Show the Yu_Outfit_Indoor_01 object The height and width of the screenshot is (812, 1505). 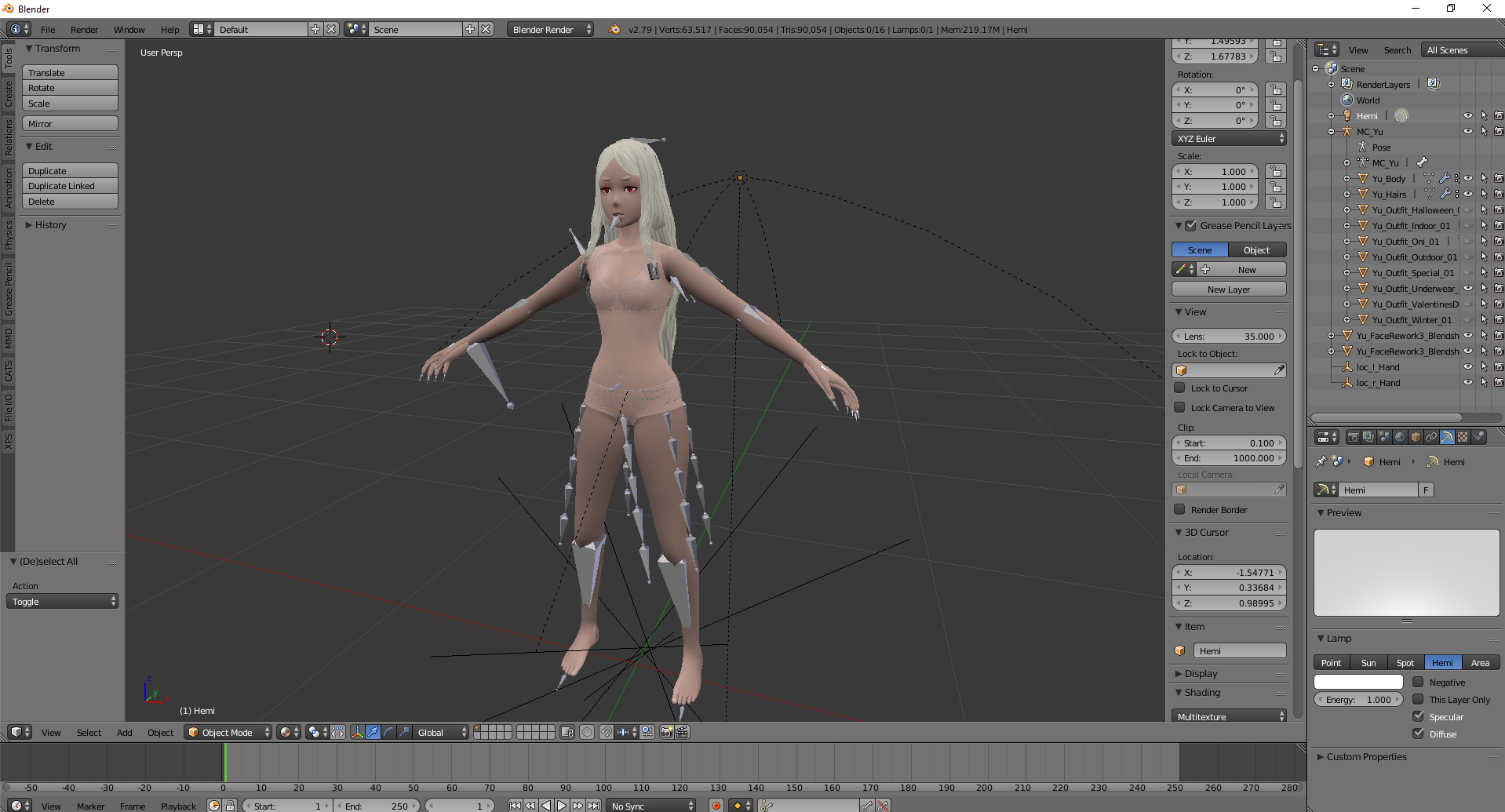(x=1468, y=226)
